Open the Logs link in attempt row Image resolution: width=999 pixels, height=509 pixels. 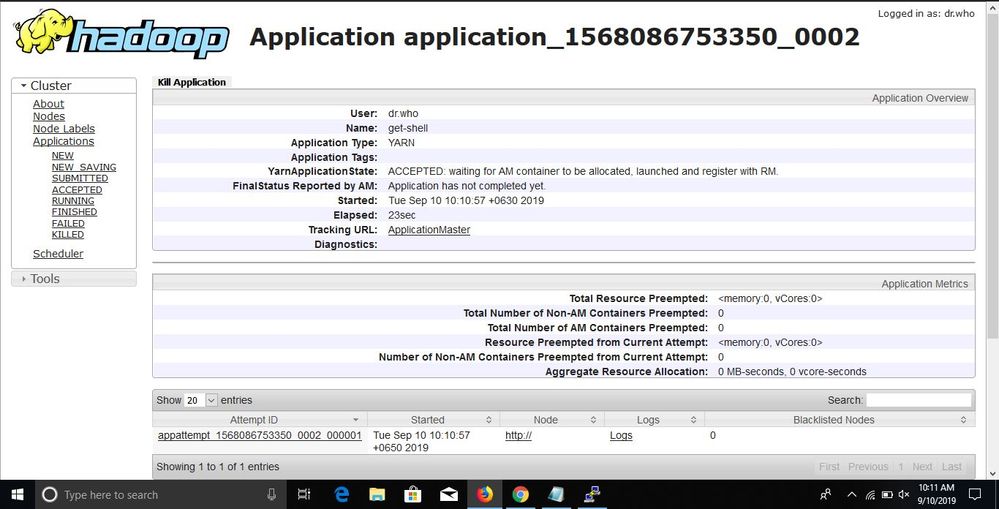click(621, 436)
